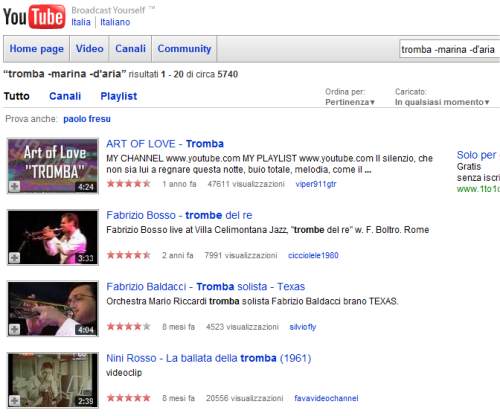Click the YouTube logo

coord(34,16)
